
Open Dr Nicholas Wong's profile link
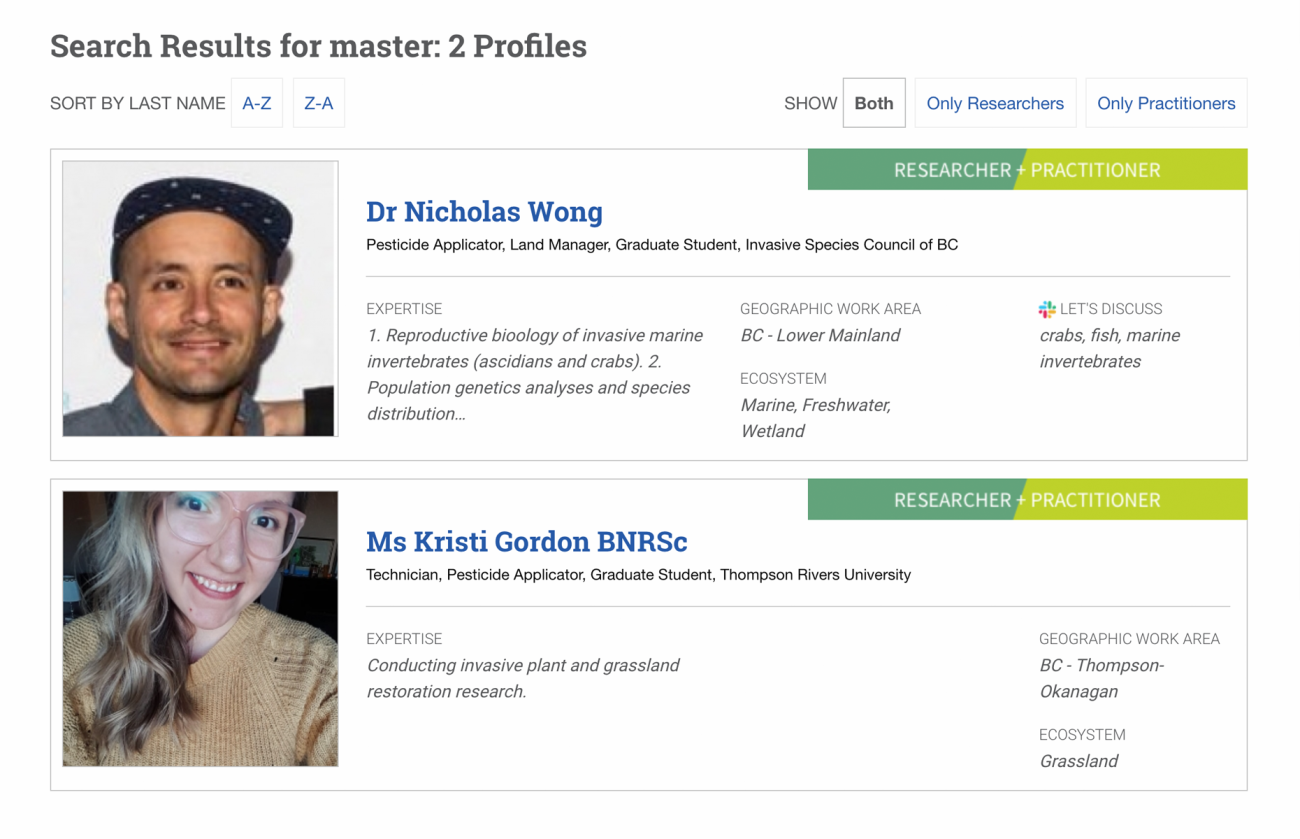click(x=484, y=212)
